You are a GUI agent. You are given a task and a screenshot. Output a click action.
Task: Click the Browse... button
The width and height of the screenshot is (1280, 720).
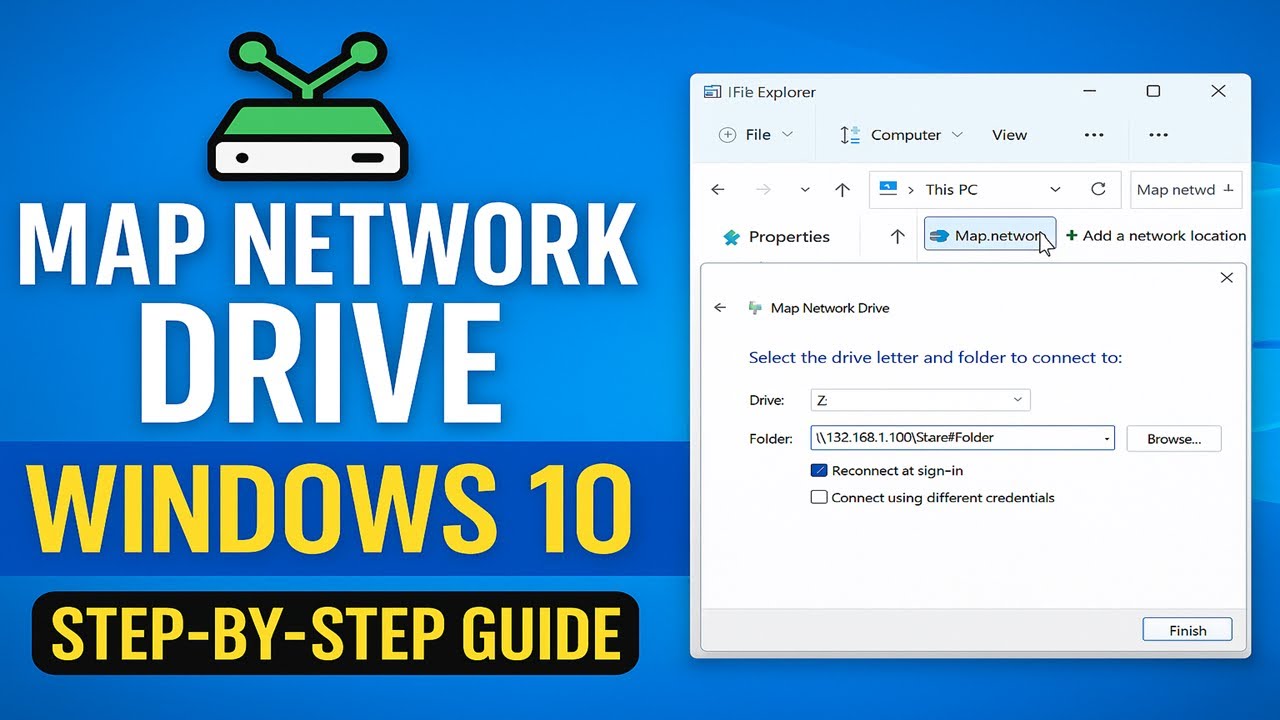[1174, 438]
